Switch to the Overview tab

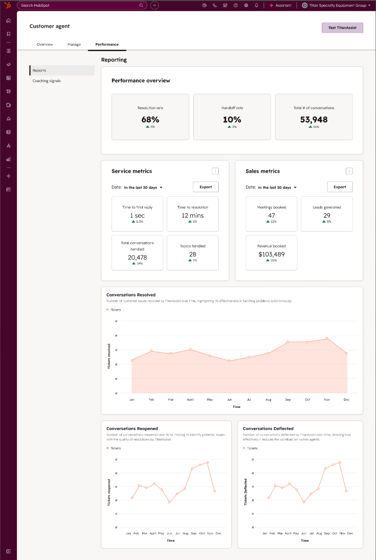point(45,44)
